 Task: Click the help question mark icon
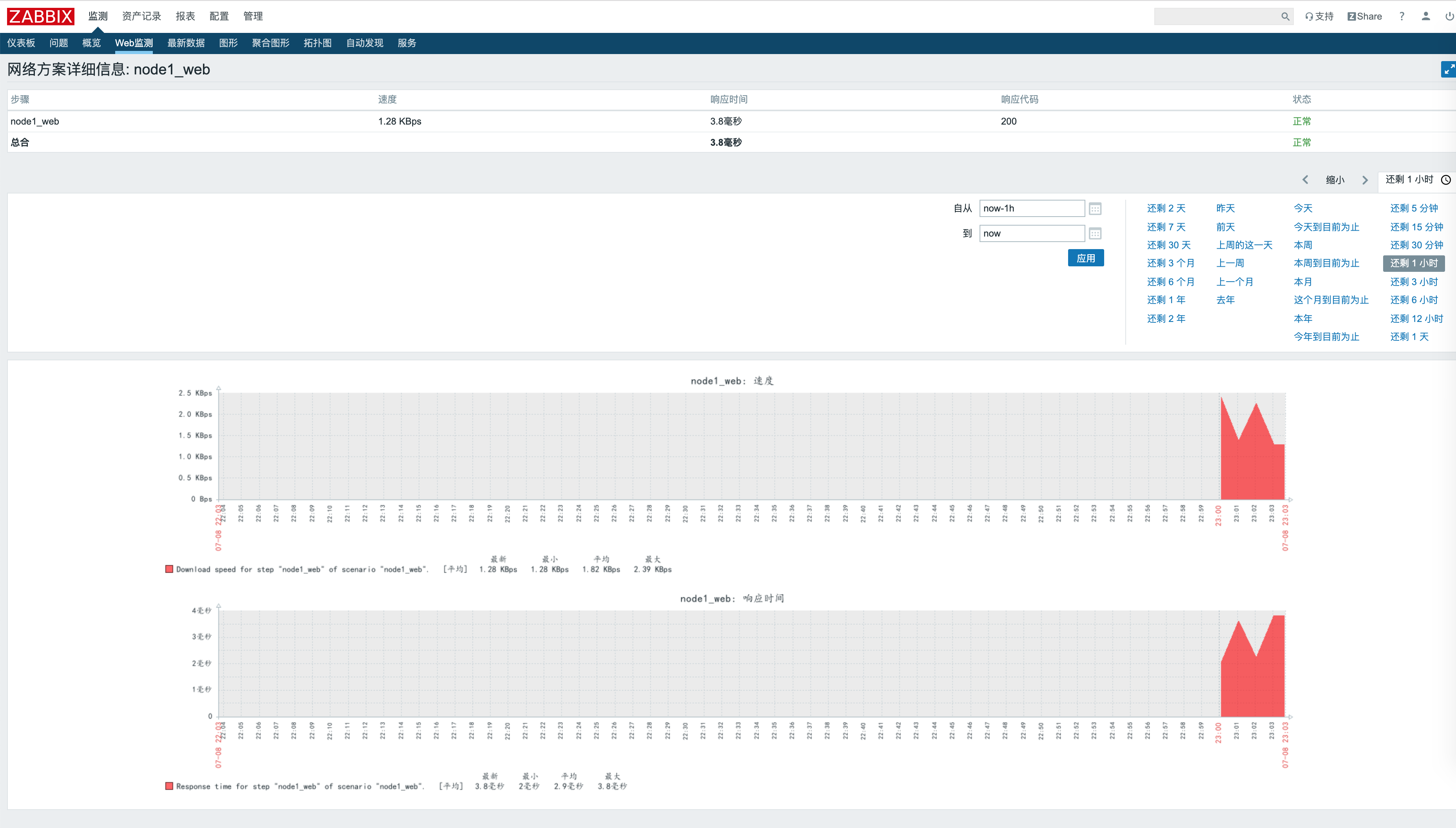(1402, 16)
